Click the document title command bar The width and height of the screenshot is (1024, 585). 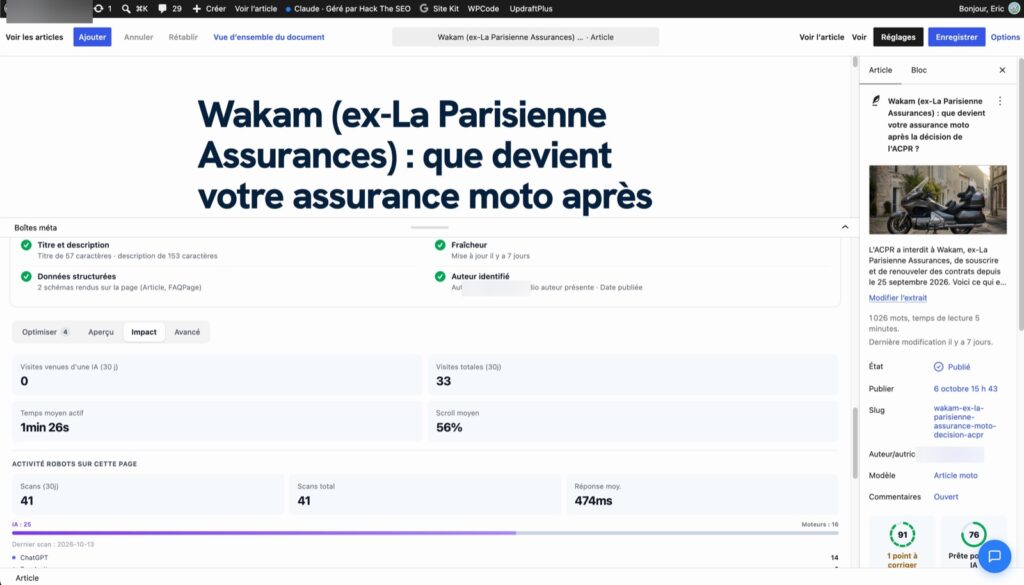(525, 37)
